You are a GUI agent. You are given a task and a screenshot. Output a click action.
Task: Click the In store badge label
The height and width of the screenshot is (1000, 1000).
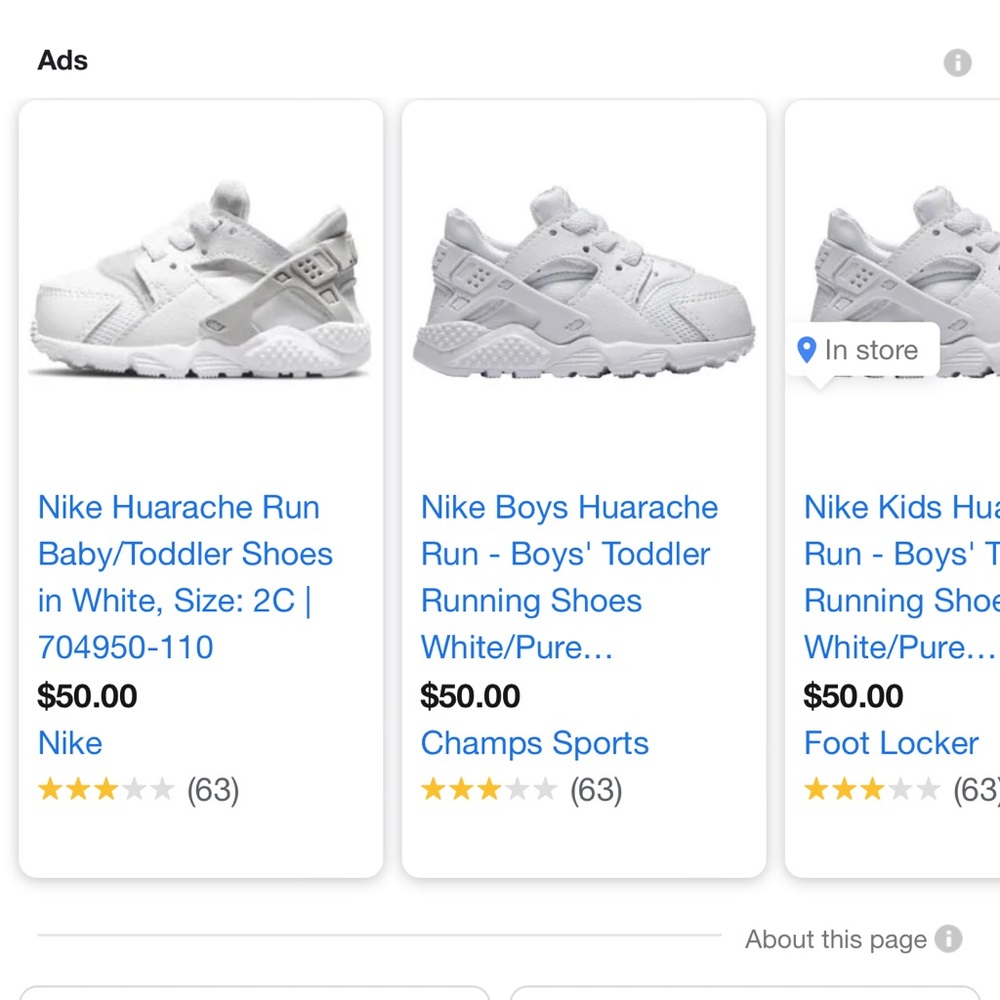click(871, 350)
